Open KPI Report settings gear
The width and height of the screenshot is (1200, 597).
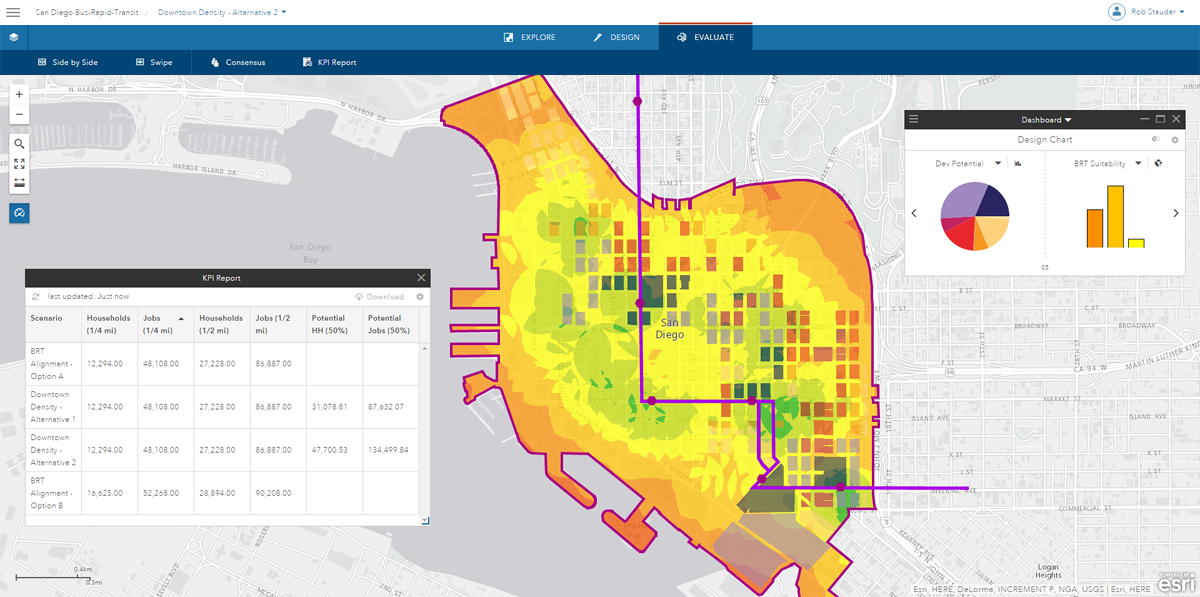419,296
